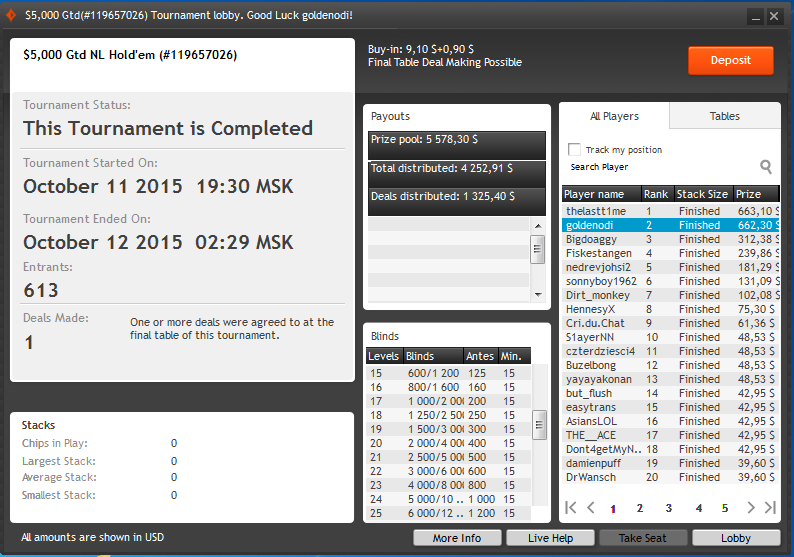Screen dimensions: 794x557
Task: Select player S1ayerNN
Action: (x=670, y=337)
